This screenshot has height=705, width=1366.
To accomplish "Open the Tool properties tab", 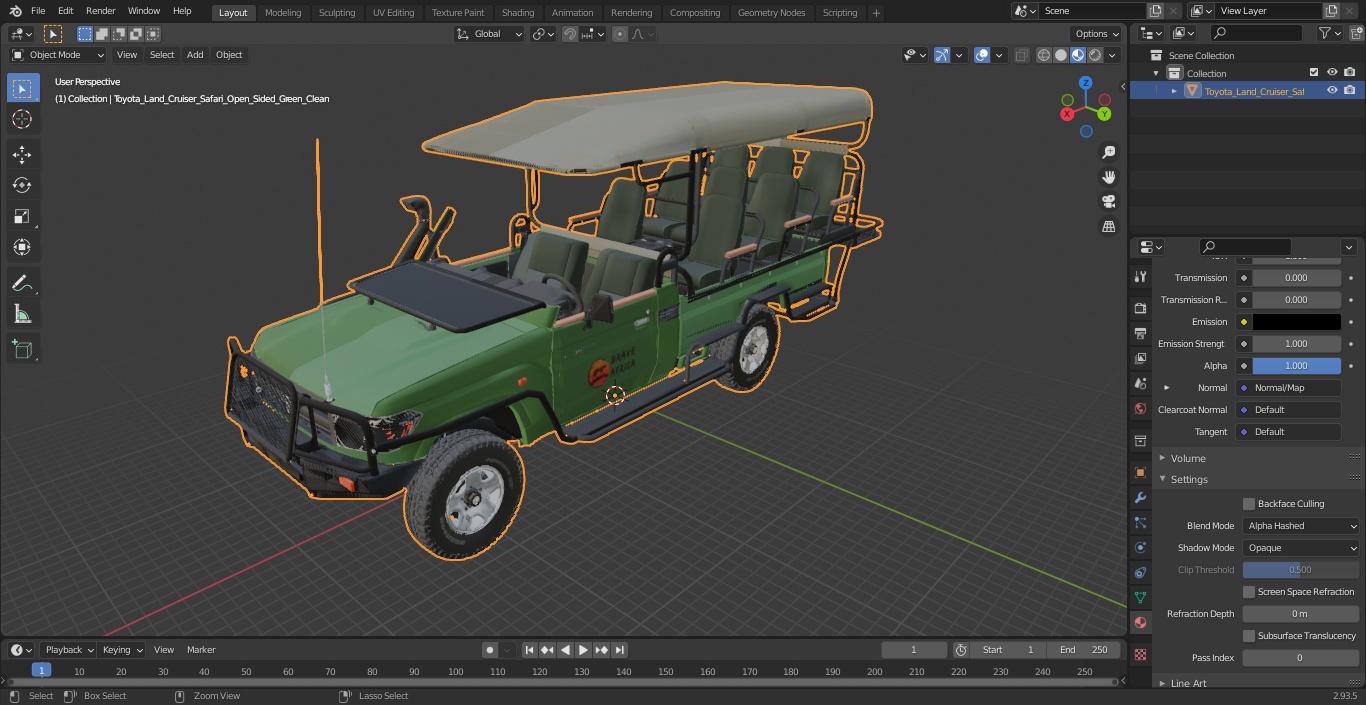I will pyautogui.click(x=1140, y=277).
